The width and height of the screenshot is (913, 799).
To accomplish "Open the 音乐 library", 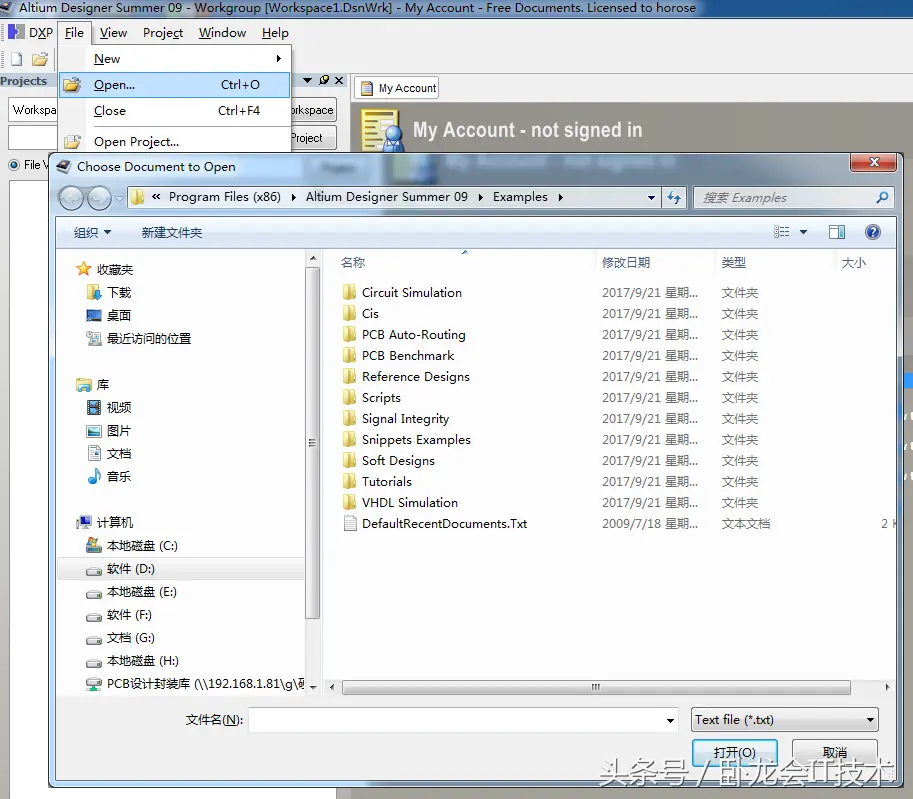I will [119, 477].
